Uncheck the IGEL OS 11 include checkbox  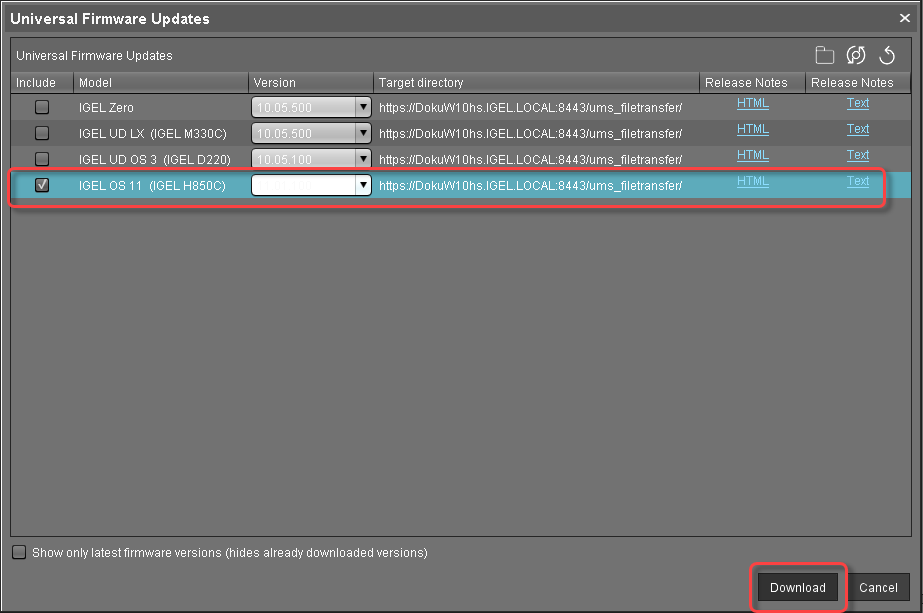42,185
